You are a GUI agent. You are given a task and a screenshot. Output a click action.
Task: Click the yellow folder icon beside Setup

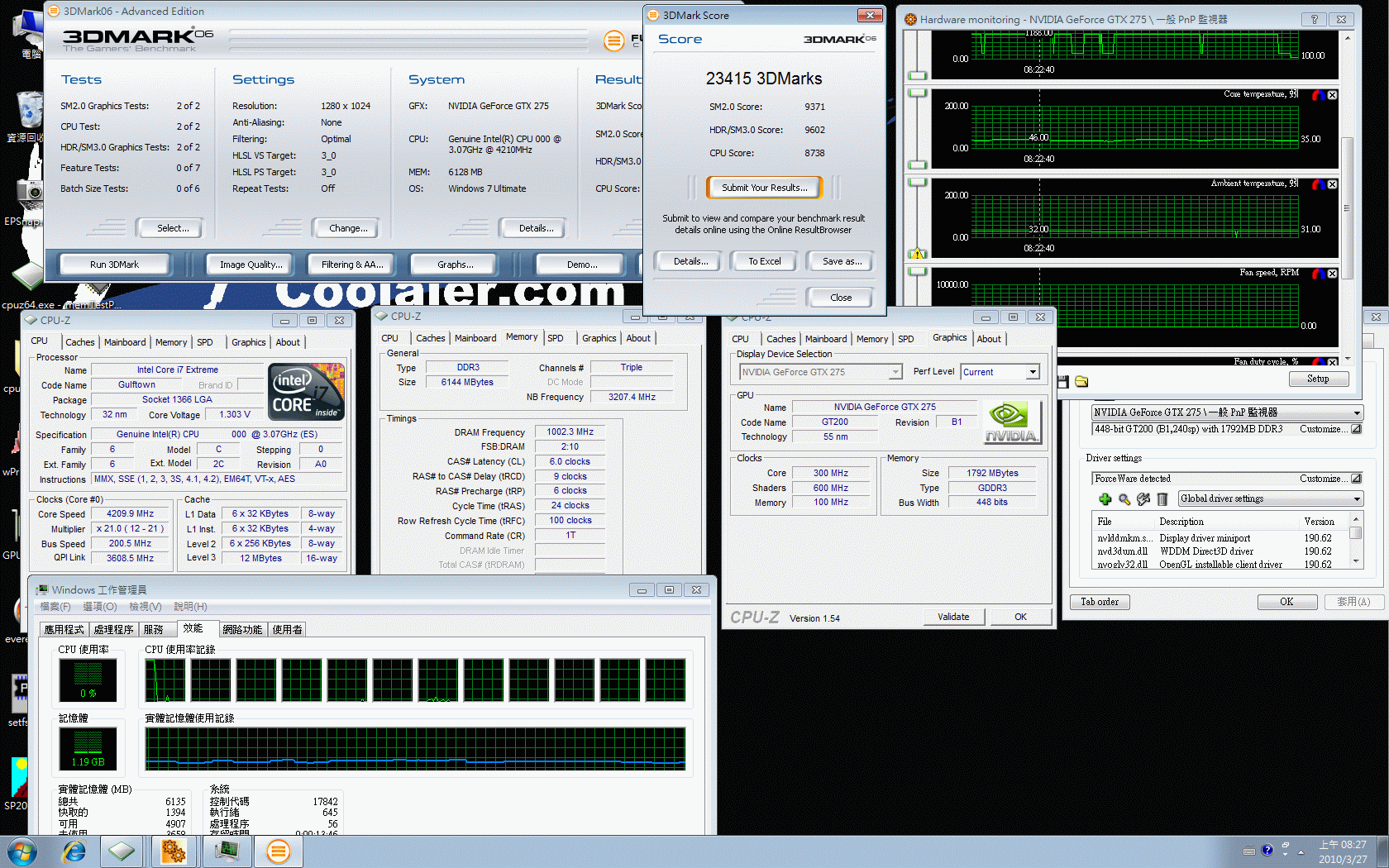[x=1081, y=381]
